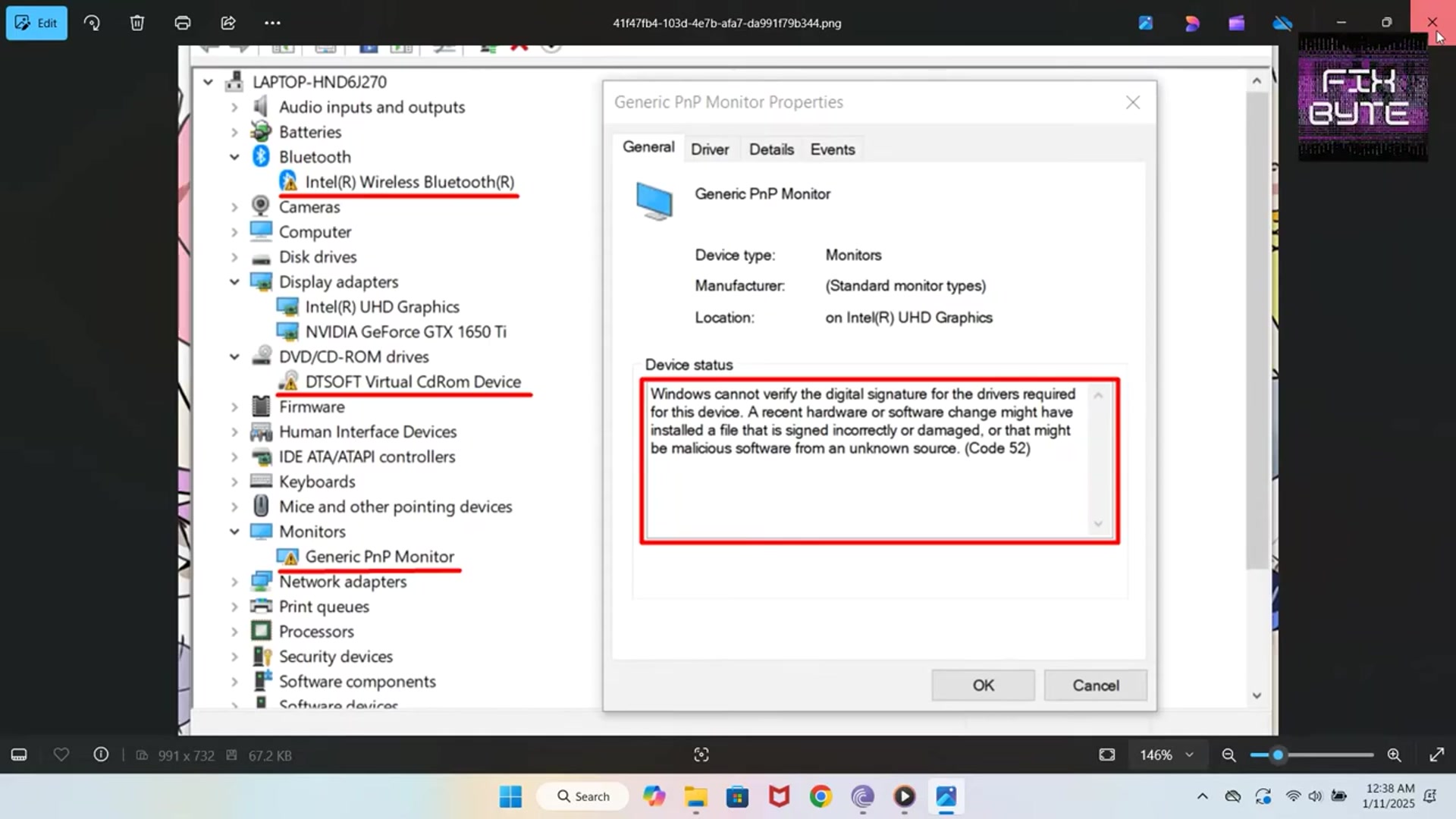Click the Print queues printer icon

261,606
